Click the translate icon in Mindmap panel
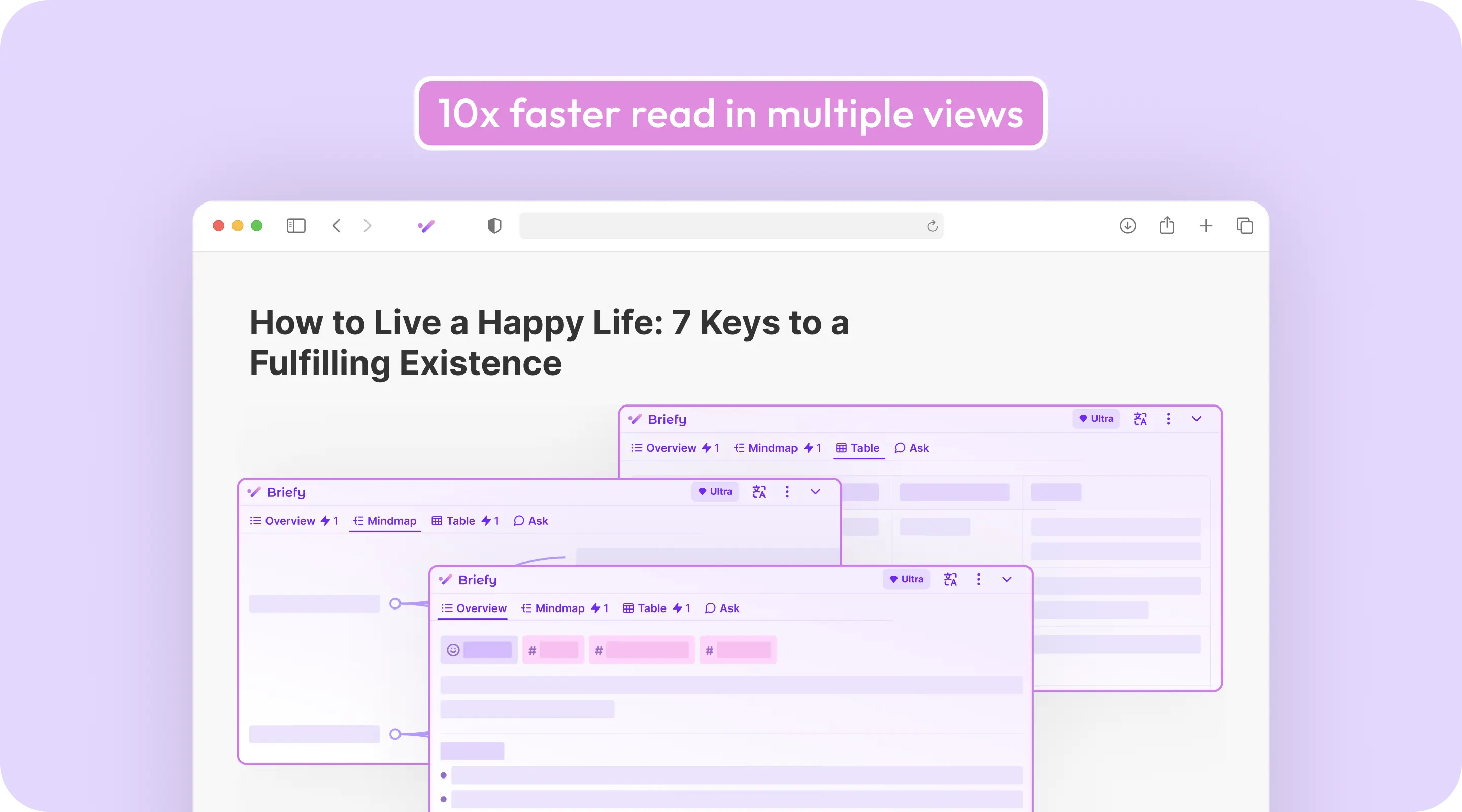1462x812 pixels. coord(759,491)
